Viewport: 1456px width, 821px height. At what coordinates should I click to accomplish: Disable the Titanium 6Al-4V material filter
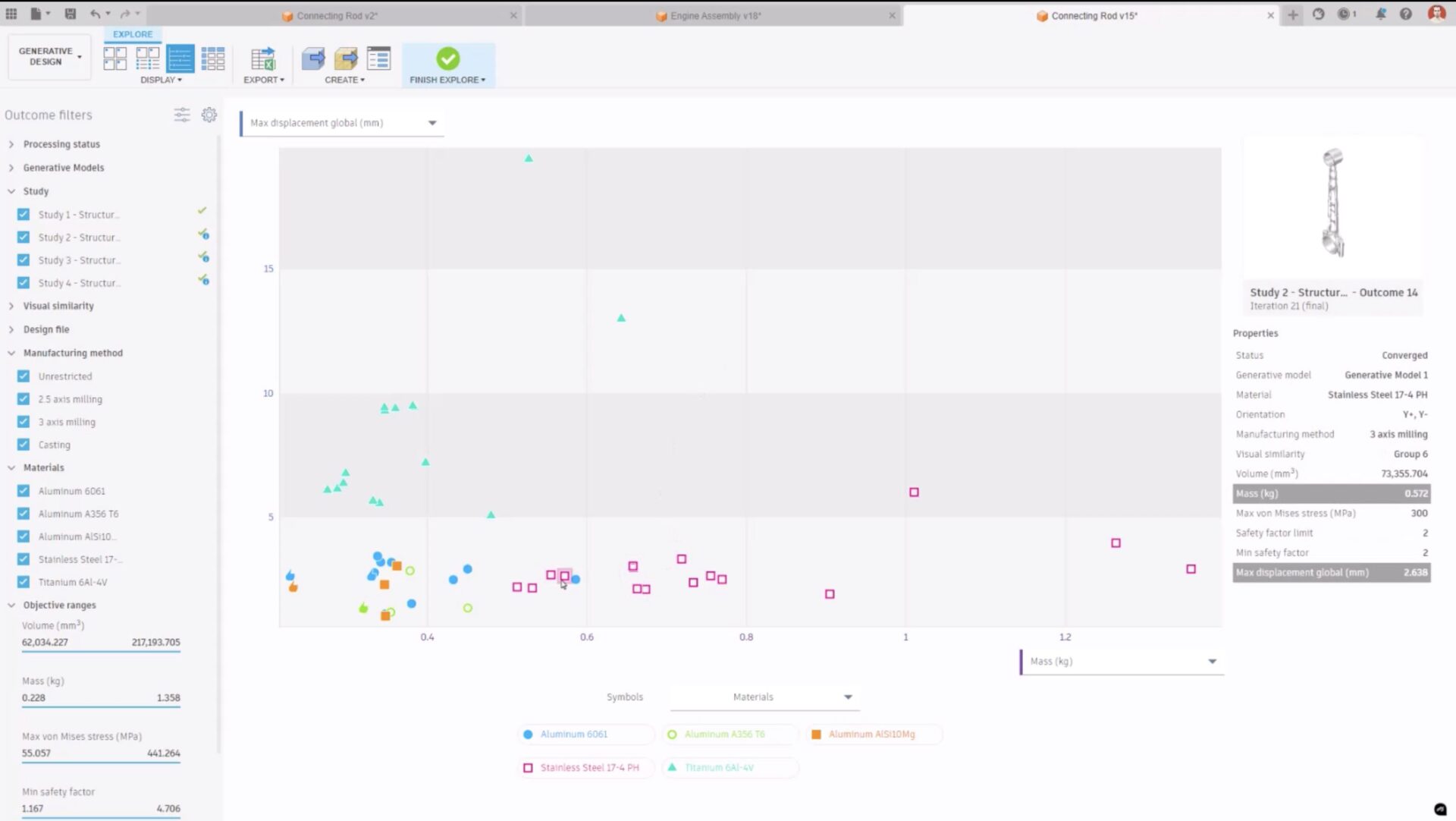[24, 582]
